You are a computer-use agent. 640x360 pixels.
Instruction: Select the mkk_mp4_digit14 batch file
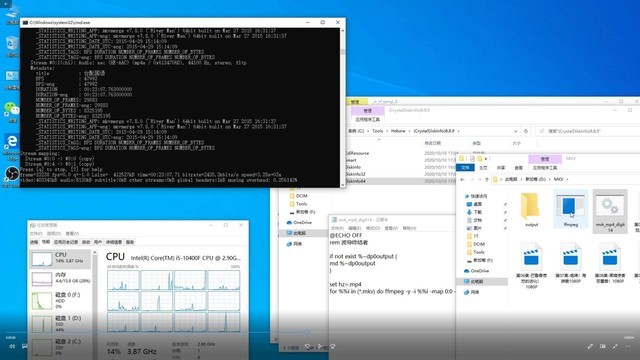(x=610, y=211)
